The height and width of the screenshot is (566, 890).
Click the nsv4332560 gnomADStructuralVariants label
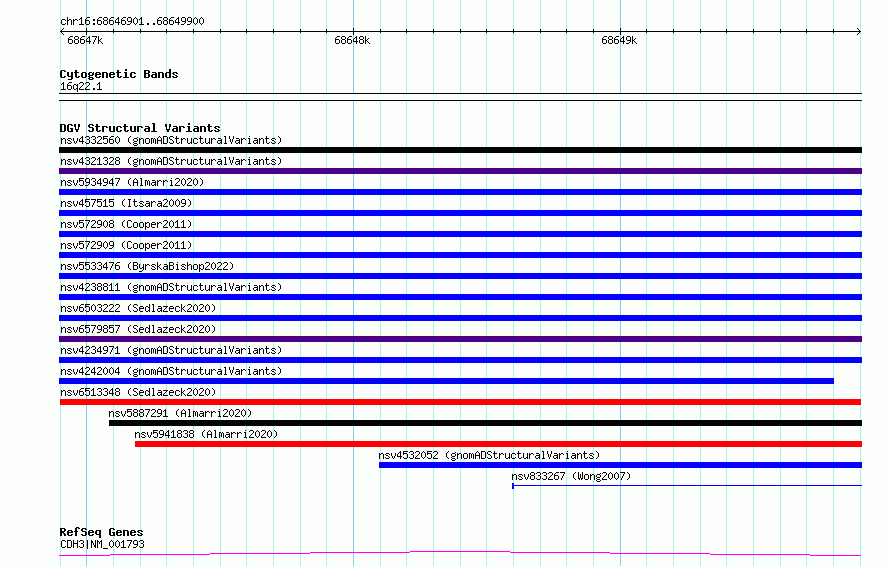(171, 140)
